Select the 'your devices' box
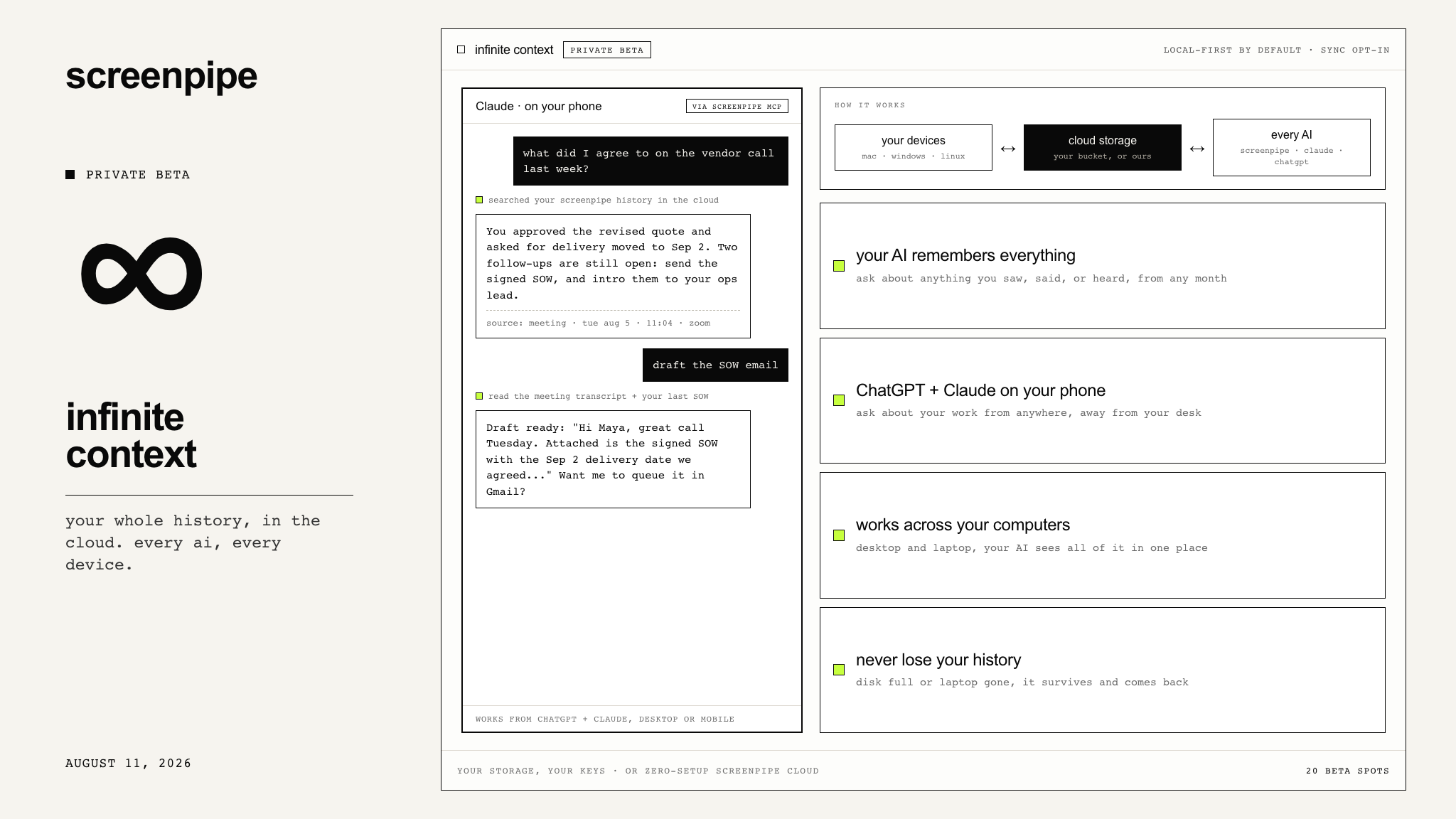This screenshot has width=1456, height=819. (x=914, y=147)
